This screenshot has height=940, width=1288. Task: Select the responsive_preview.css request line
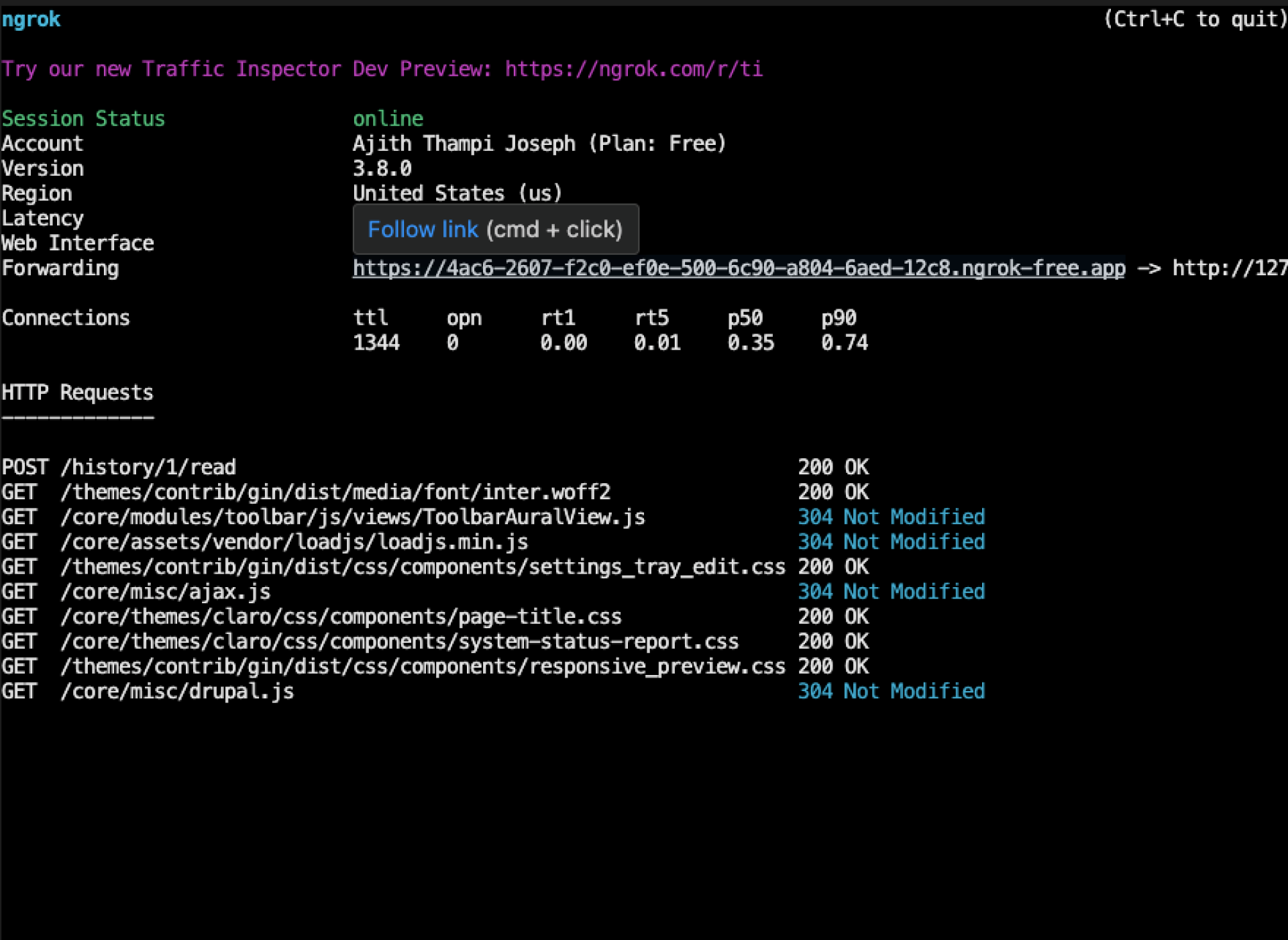click(x=423, y=666)
